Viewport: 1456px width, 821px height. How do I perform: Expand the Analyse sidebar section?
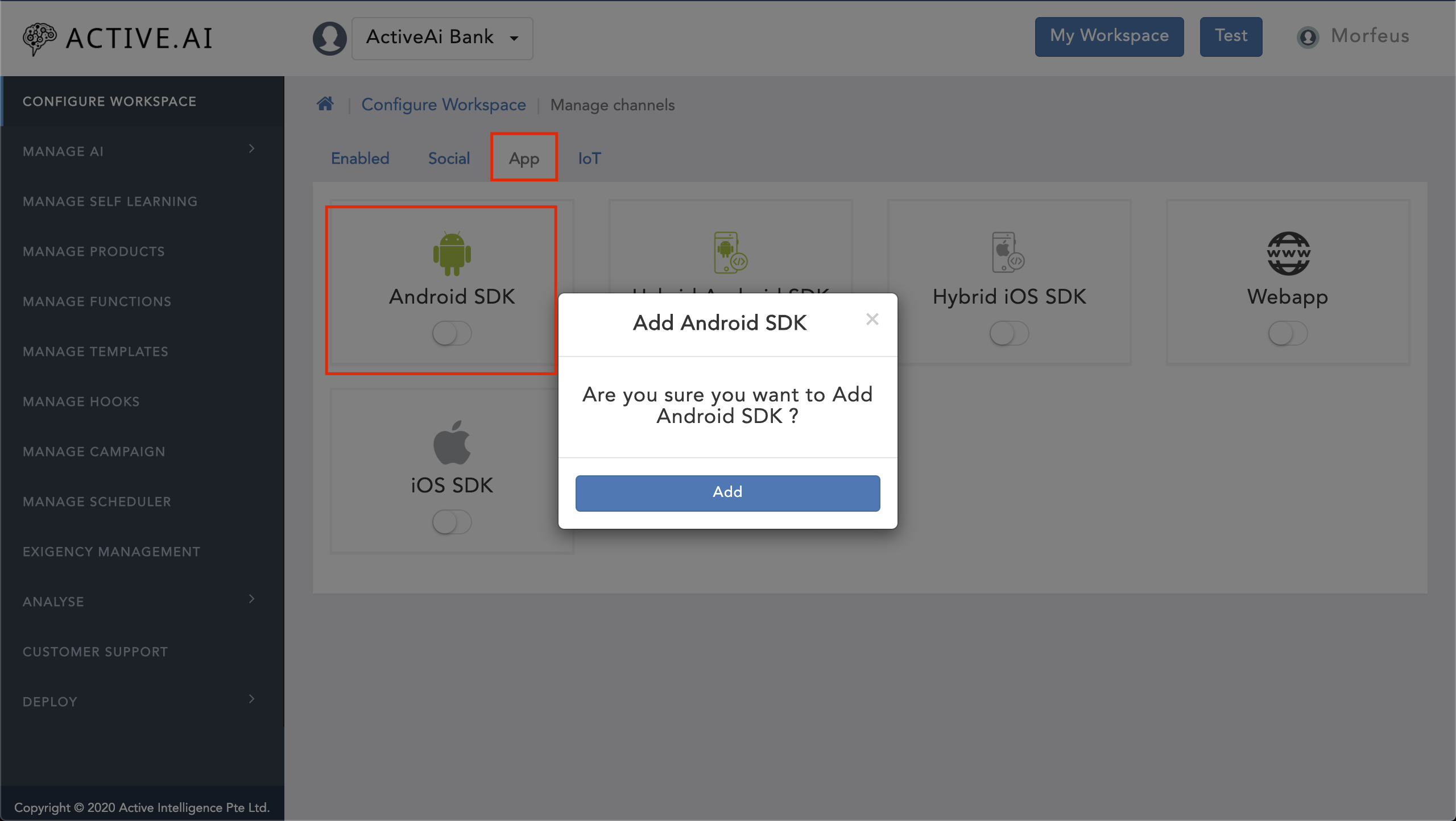(139, 602)
